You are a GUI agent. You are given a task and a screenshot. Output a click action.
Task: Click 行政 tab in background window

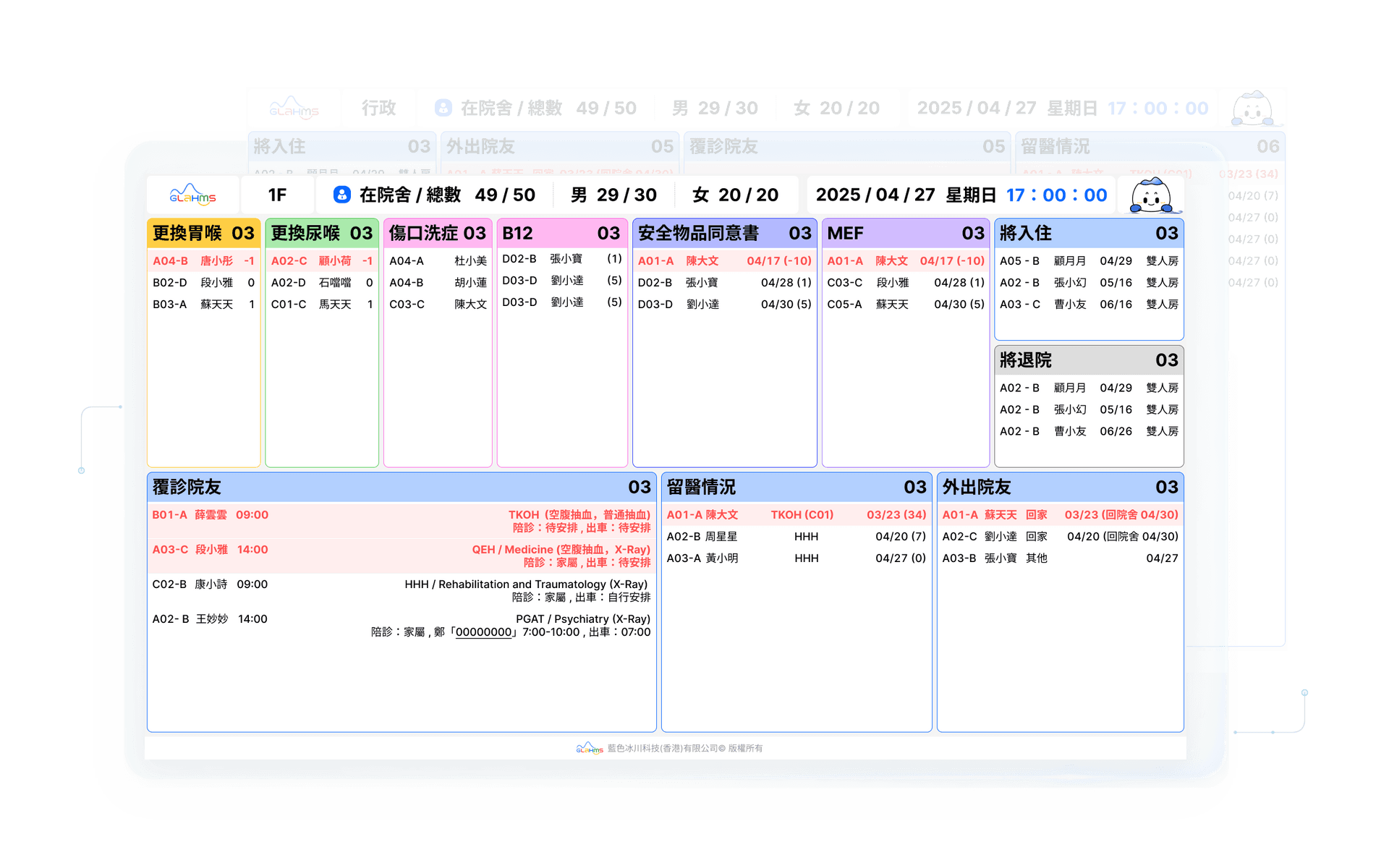click(x=379, y=109)
